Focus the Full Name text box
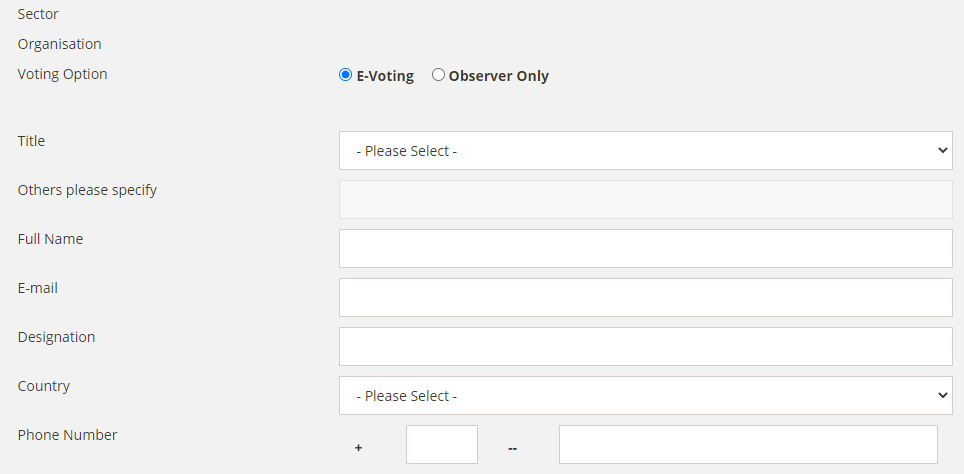 (646, 248)
